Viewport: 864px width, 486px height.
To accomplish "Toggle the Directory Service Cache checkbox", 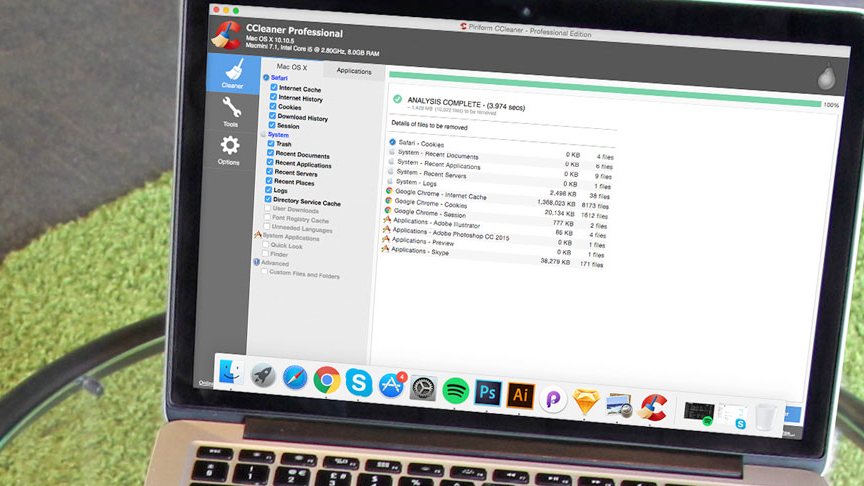I will (x=268, y=199).
